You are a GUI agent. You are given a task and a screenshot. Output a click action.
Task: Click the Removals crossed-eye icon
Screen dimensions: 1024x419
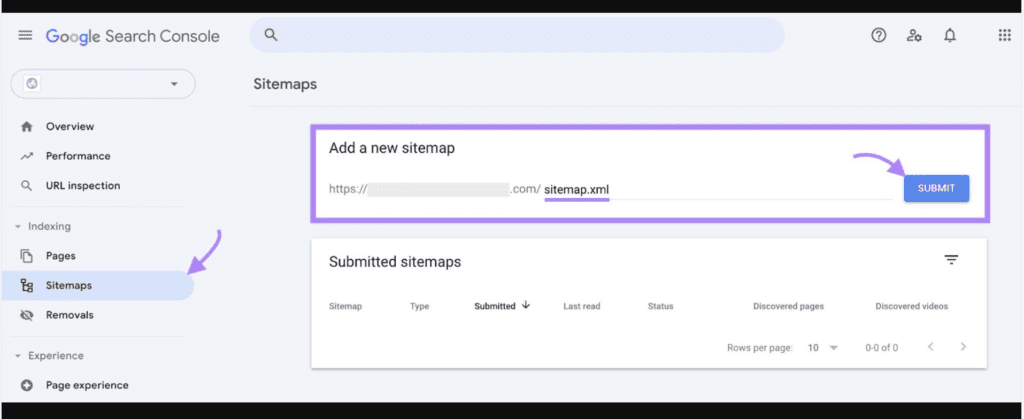coord(27,315)
